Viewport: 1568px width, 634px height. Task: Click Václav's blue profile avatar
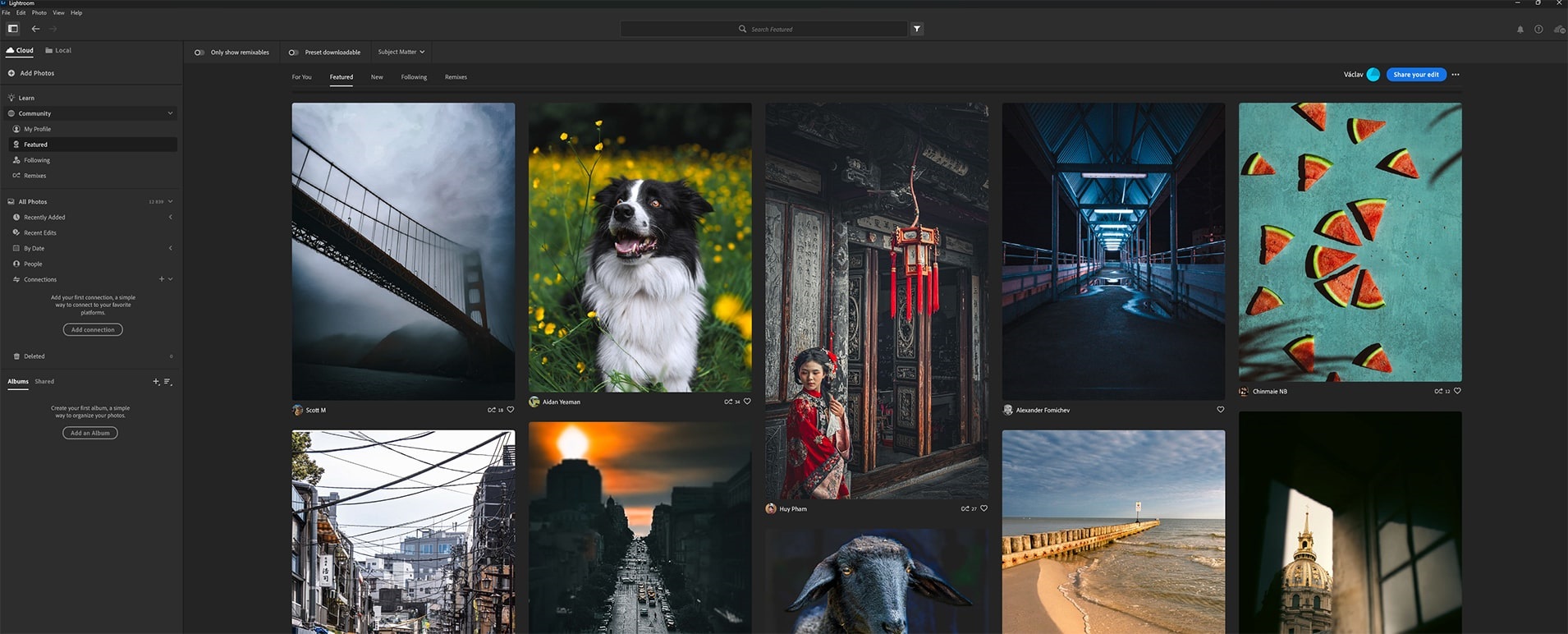pos(1373,75)
